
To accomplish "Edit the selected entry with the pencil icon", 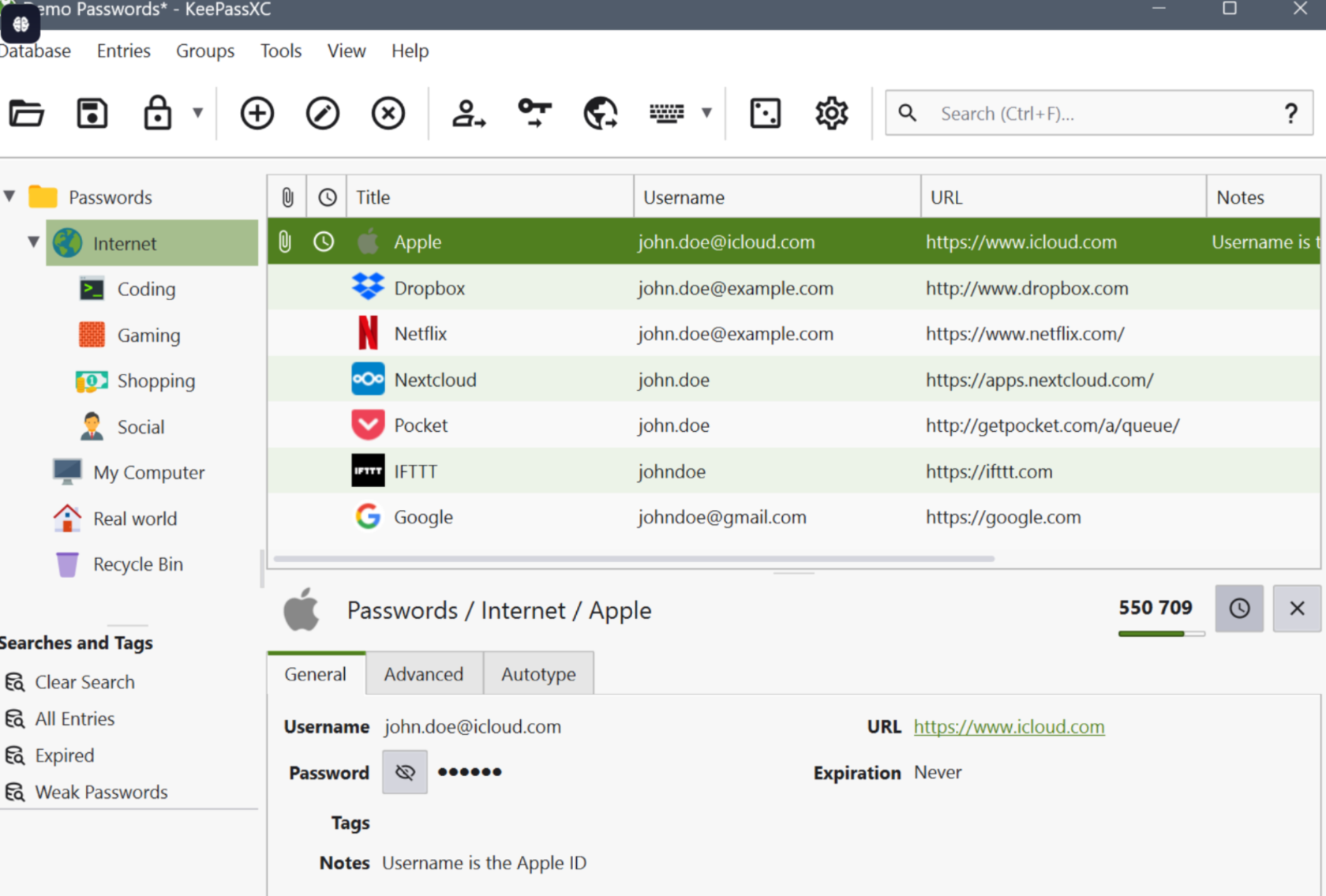I will tap(323, 114).
